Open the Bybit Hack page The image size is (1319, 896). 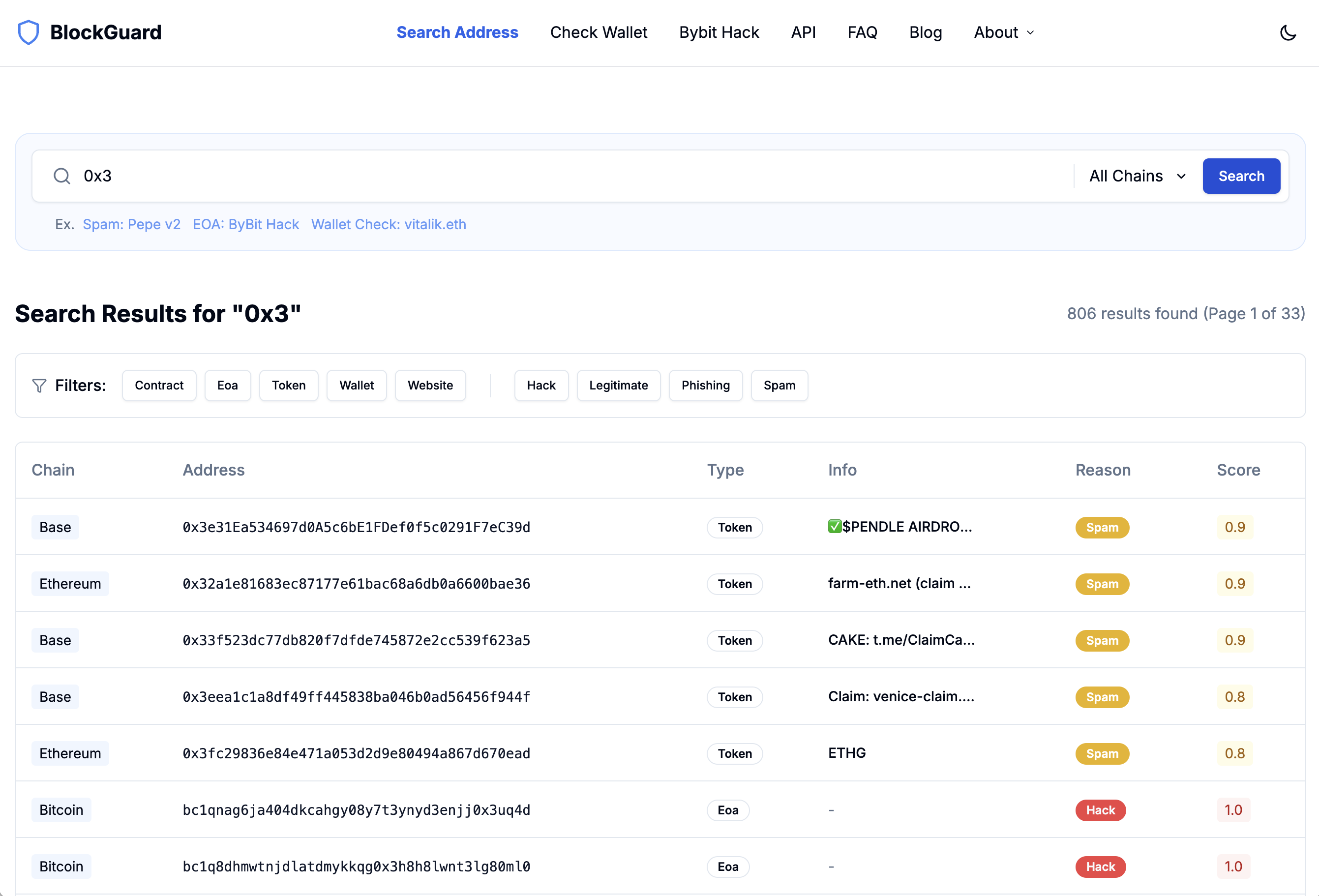(x=719, y=32)
